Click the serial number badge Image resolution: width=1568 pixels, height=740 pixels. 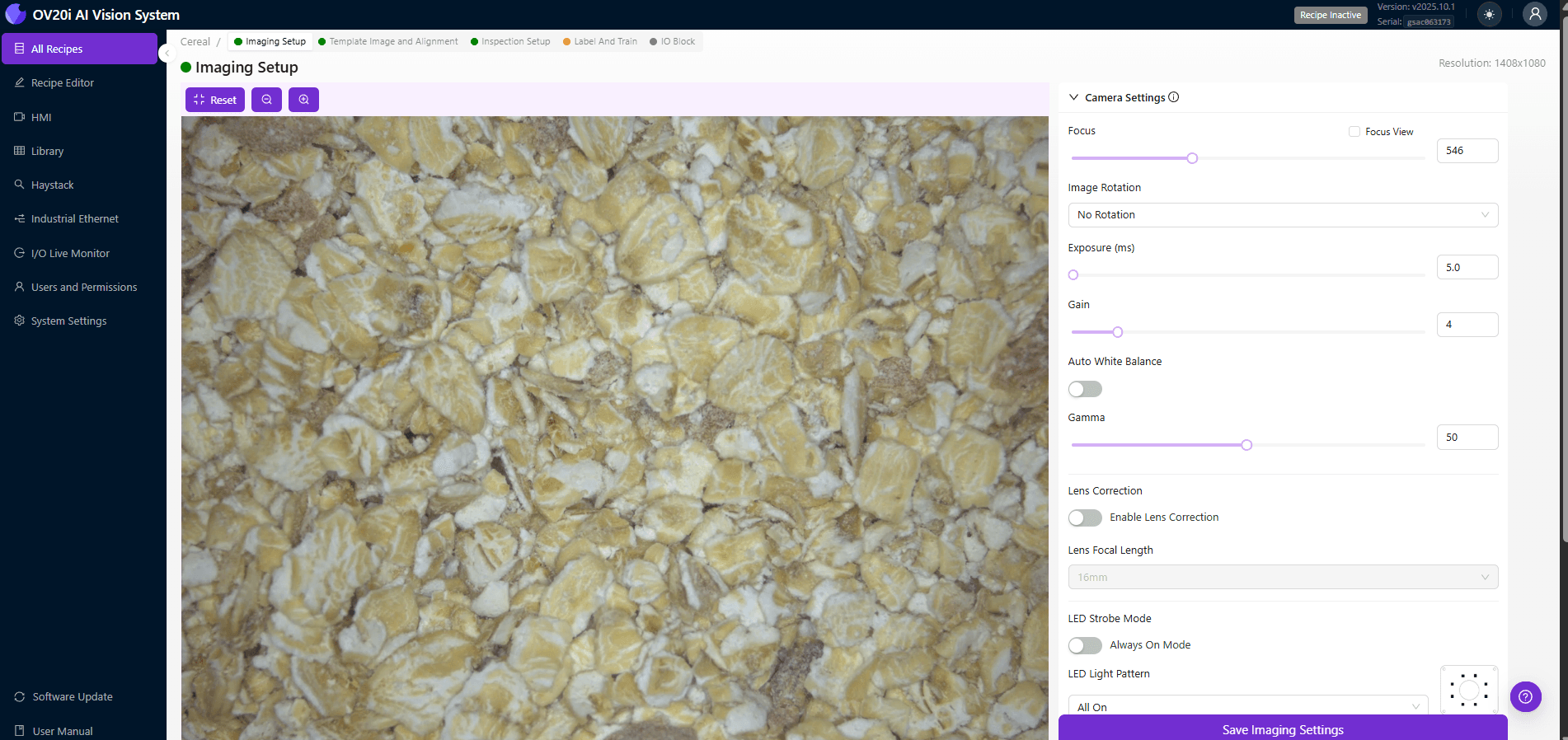(1429, 22)
